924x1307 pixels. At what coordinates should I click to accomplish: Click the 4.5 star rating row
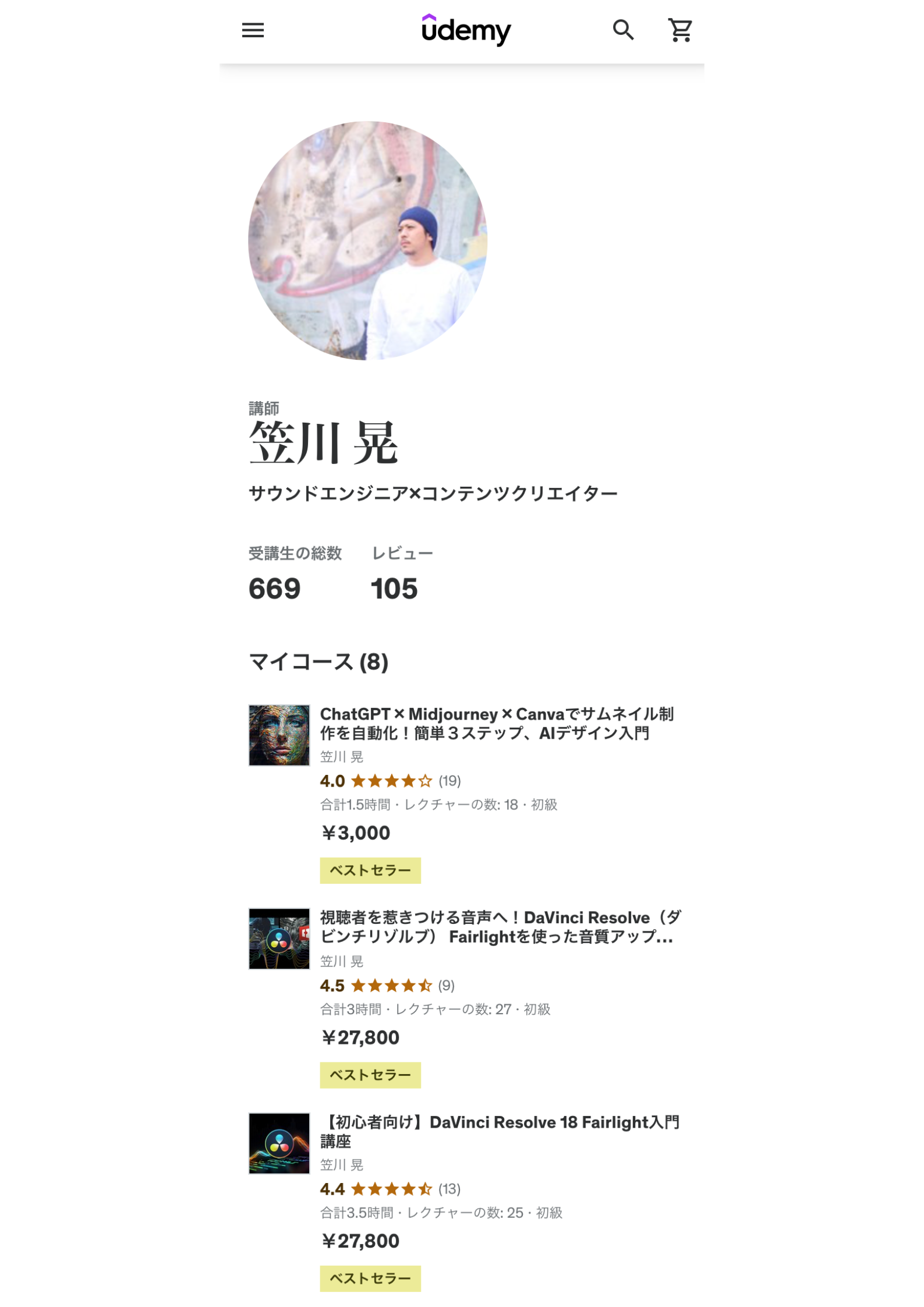387,985
